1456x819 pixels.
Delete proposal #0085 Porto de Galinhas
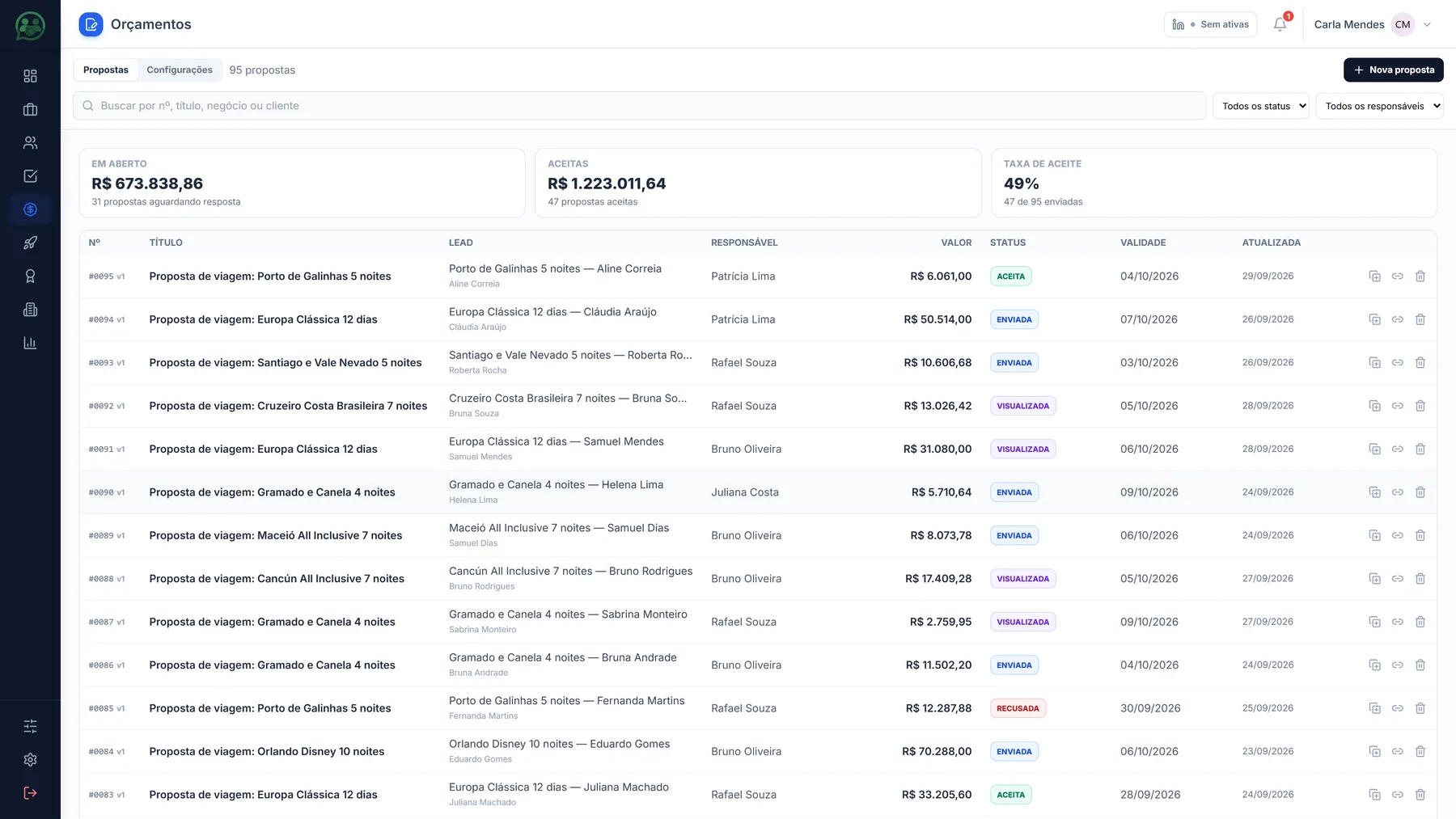(1420, 708)
